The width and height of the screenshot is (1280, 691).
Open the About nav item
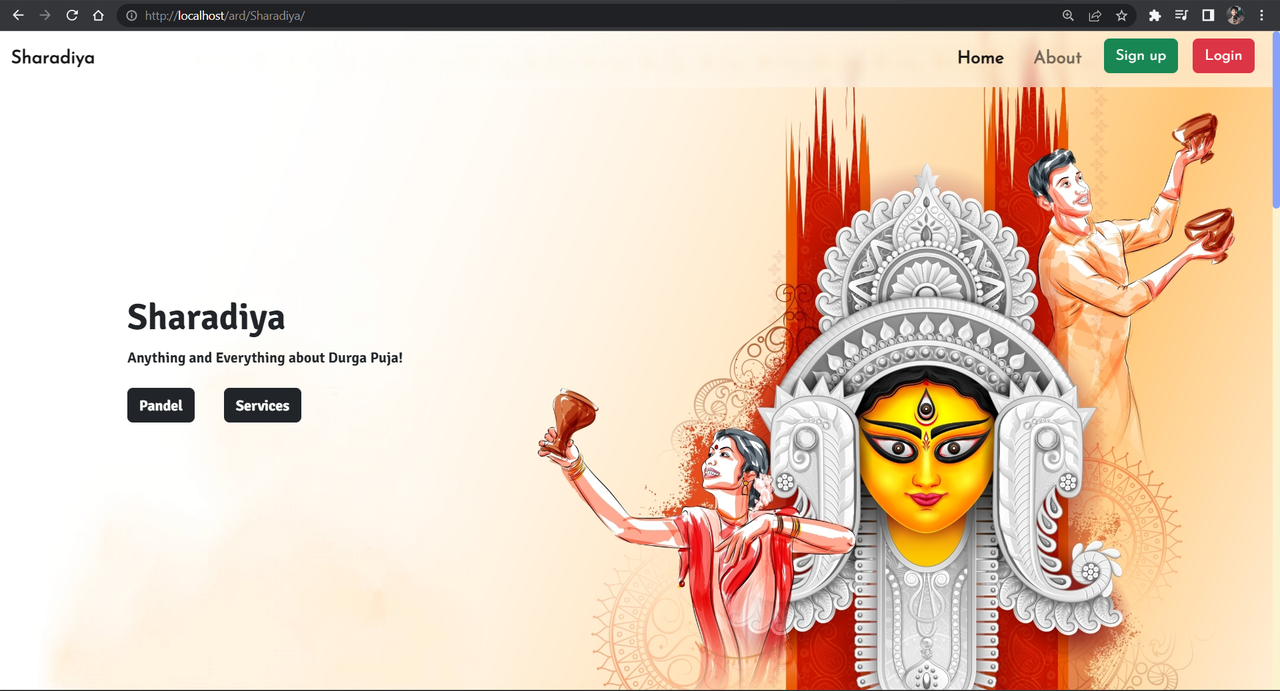click(1057, 58)
